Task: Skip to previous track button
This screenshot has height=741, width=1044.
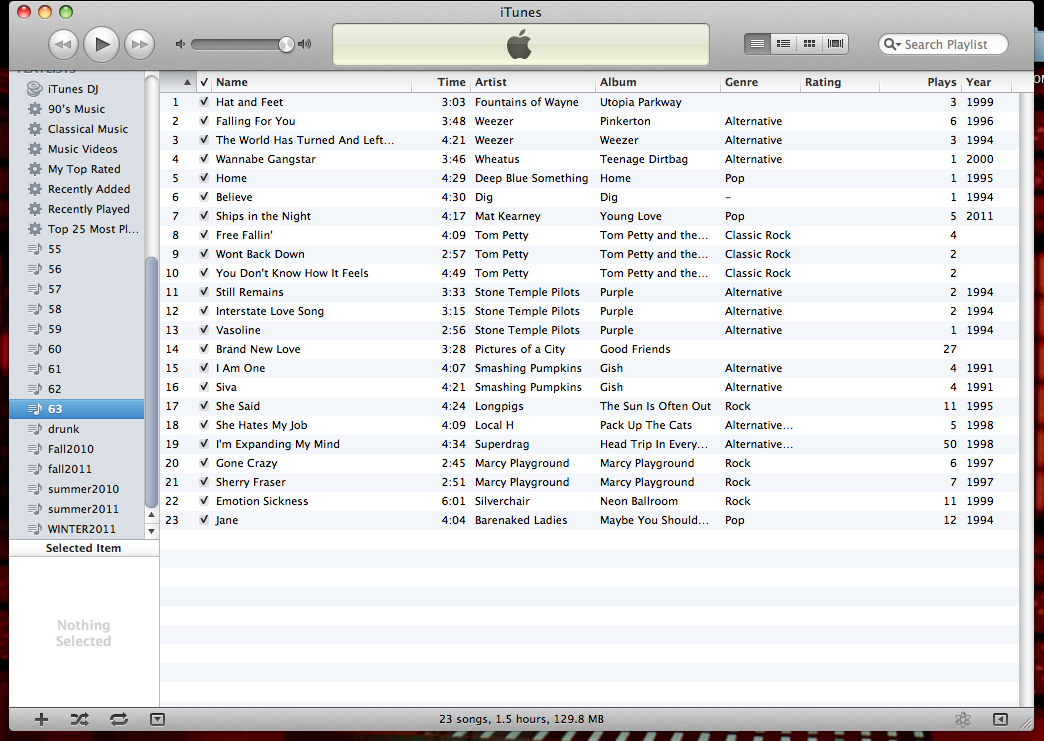Action: [x=63, y=45]
